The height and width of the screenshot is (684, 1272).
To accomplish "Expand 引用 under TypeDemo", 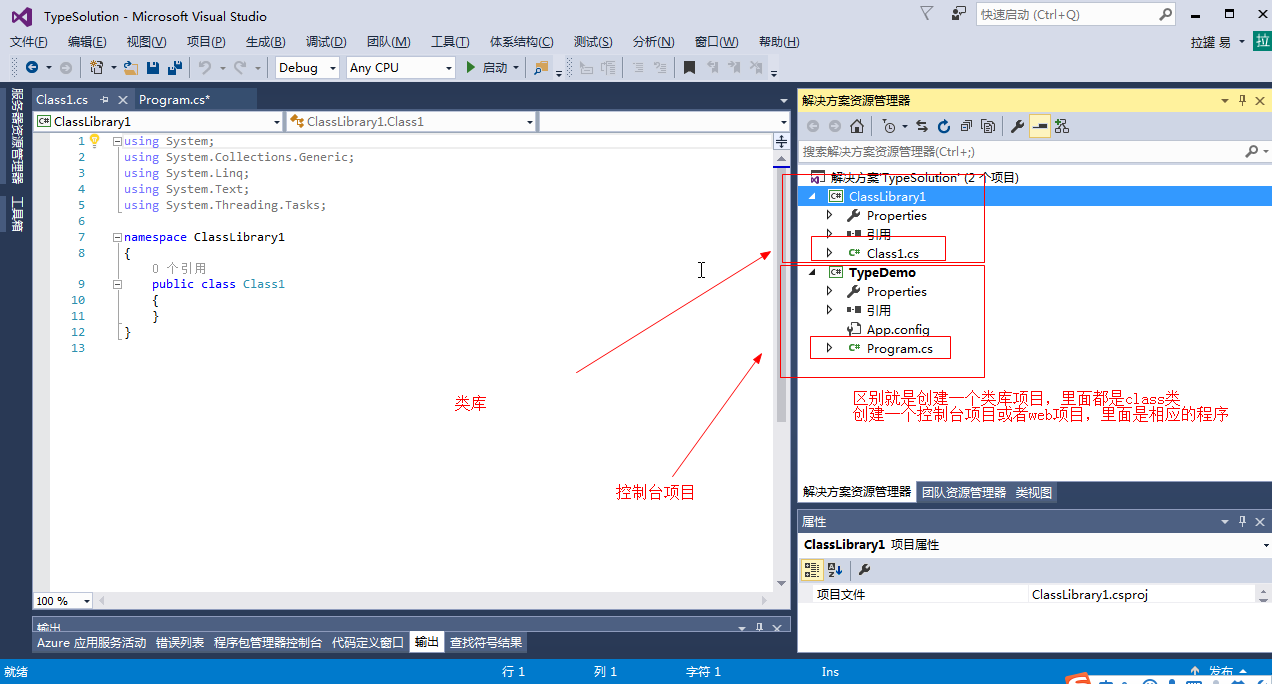I will [x=829, y=310].
